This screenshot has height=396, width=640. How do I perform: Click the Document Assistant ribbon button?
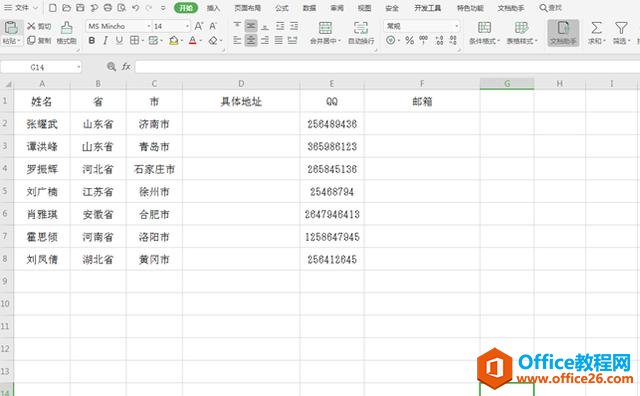563,33
